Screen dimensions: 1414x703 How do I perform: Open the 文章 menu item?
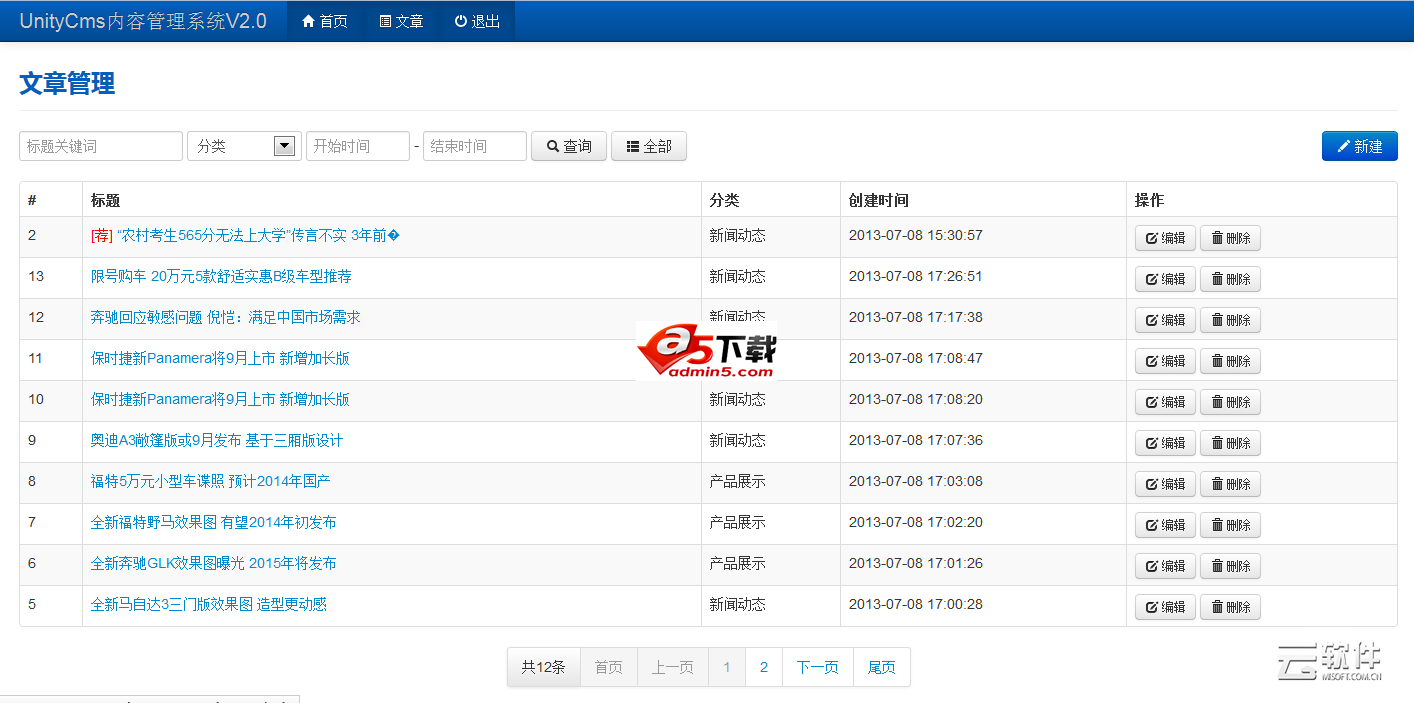401,21
